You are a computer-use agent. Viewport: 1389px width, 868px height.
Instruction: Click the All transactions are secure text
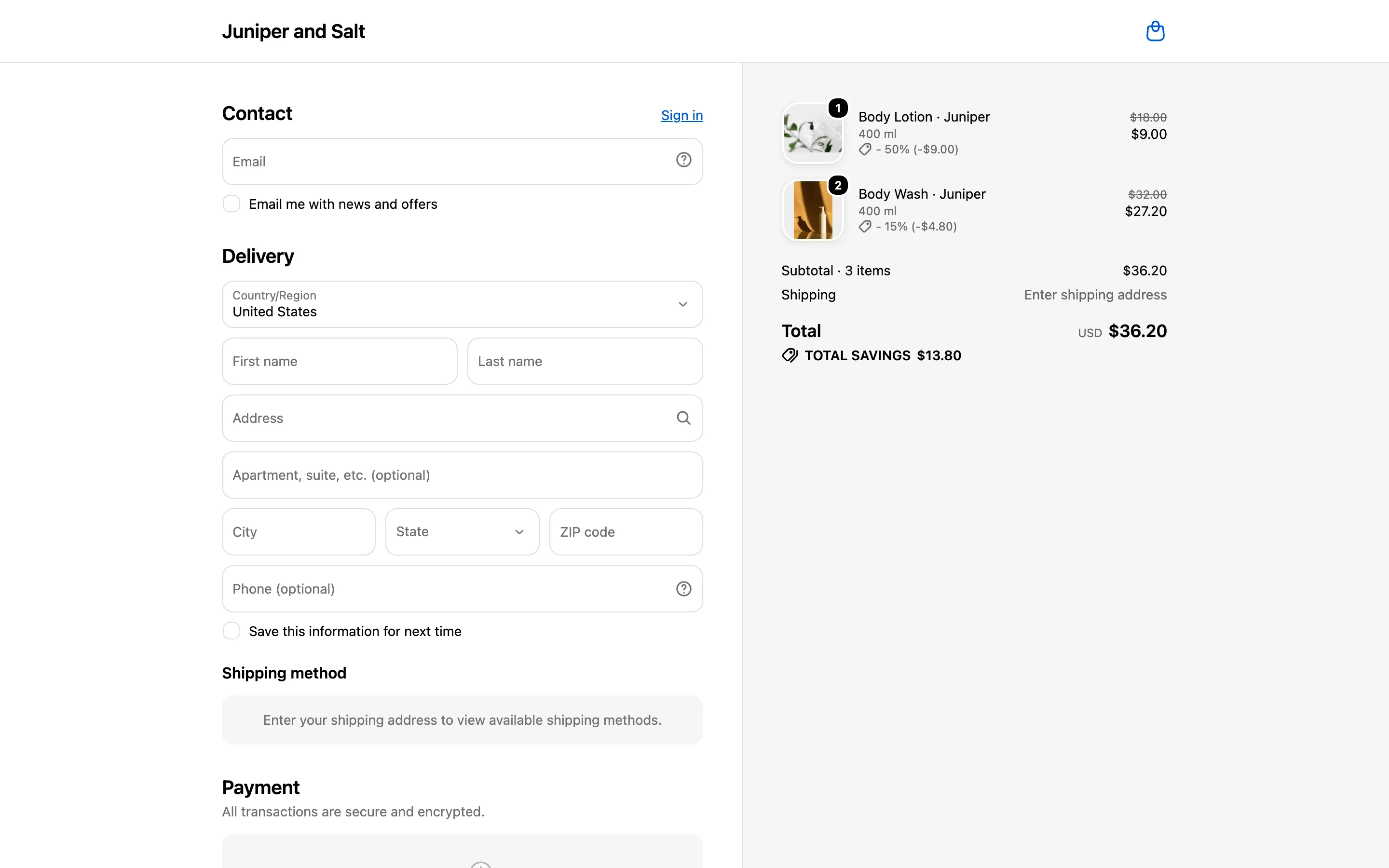(353, 812)
